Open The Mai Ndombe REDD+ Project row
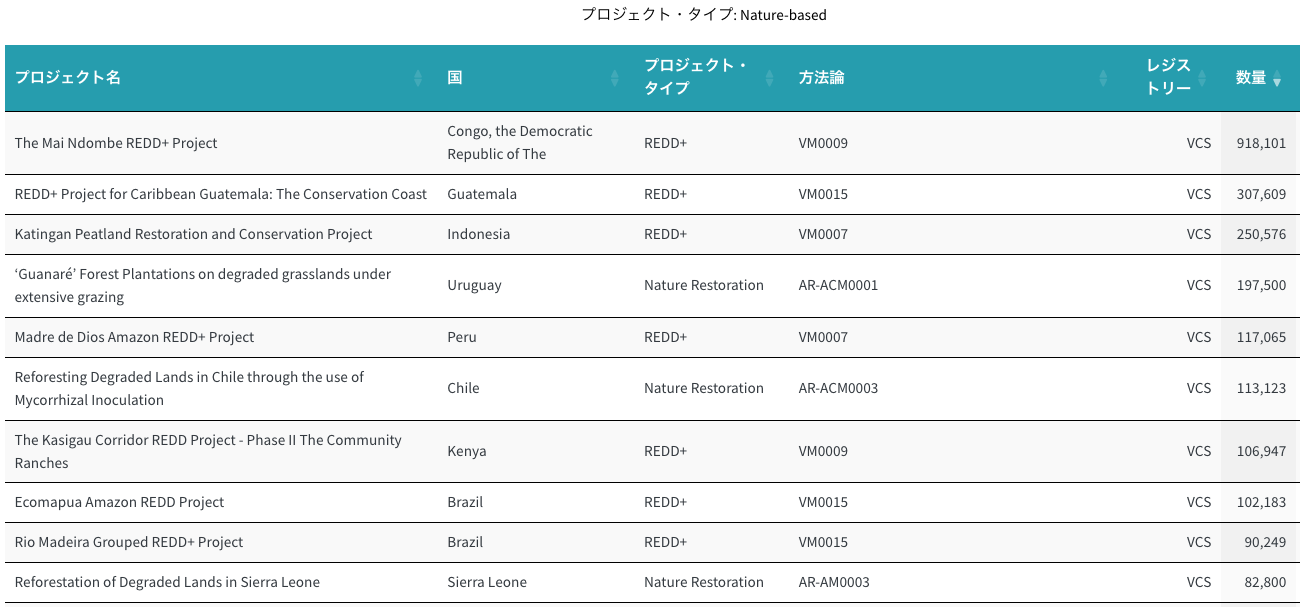1300x607 pixels. 116,143
